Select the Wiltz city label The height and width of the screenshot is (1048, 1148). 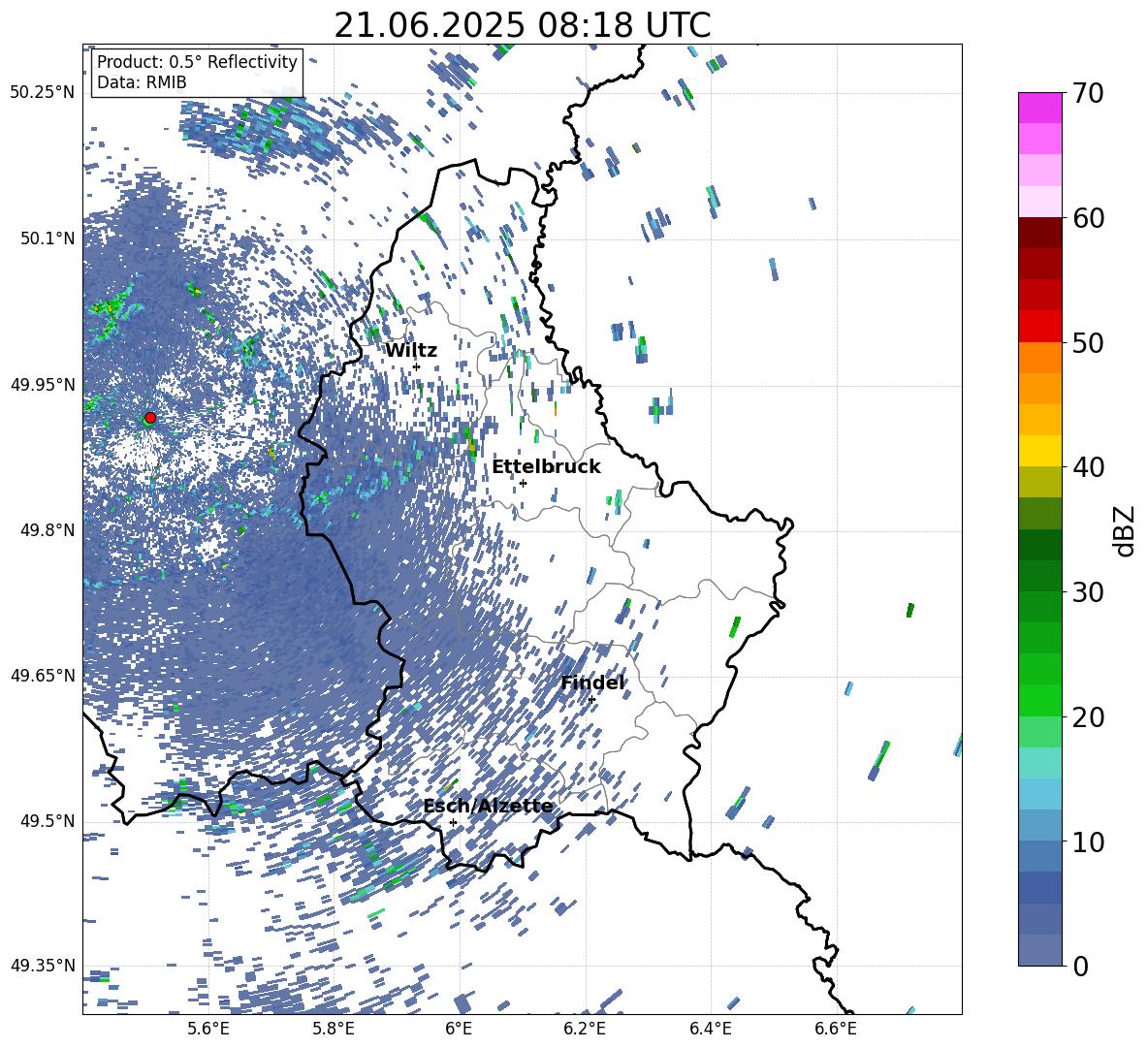pos(411,351)
